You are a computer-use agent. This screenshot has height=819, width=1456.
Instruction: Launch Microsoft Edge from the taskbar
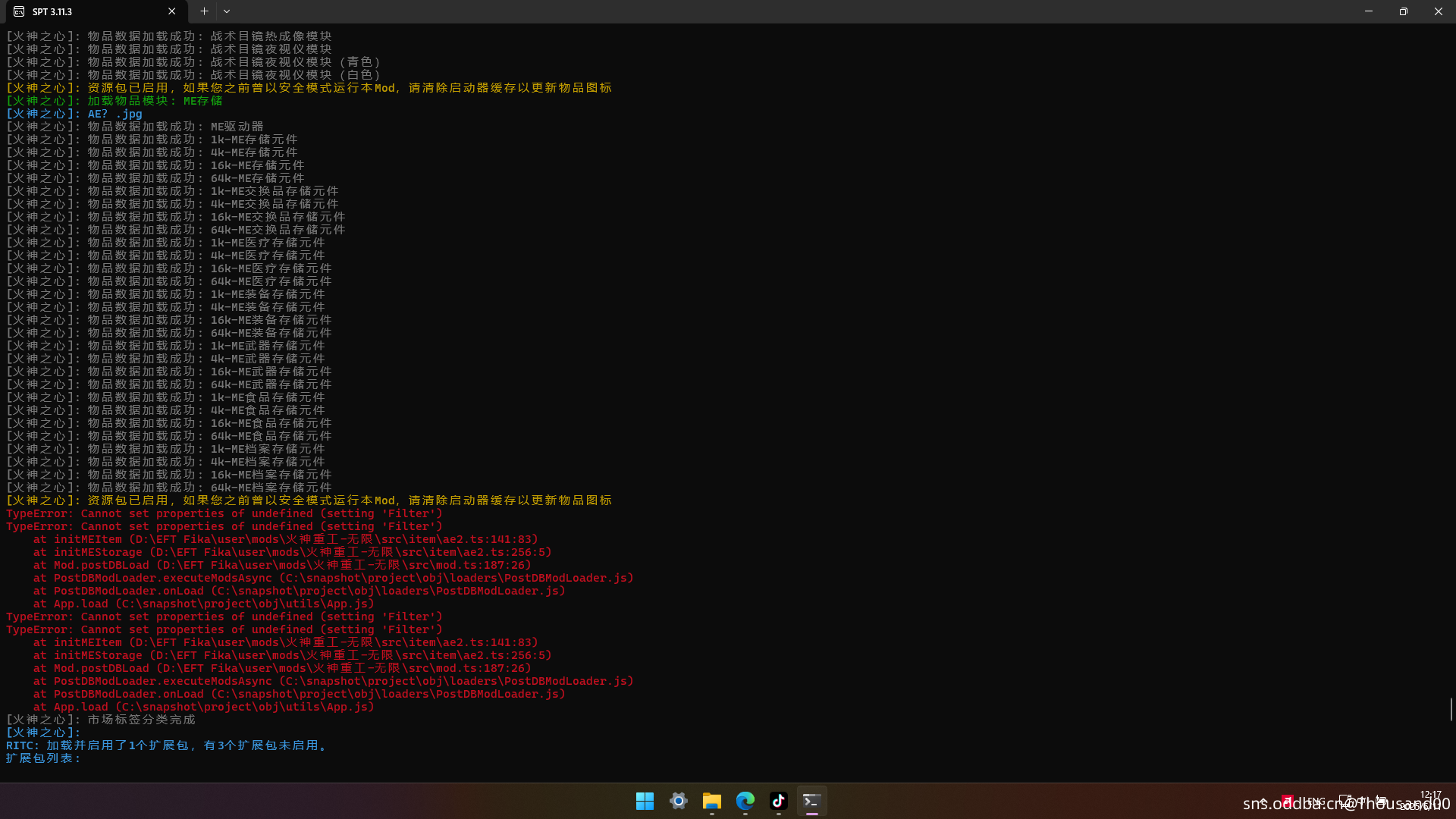point(745,801)
